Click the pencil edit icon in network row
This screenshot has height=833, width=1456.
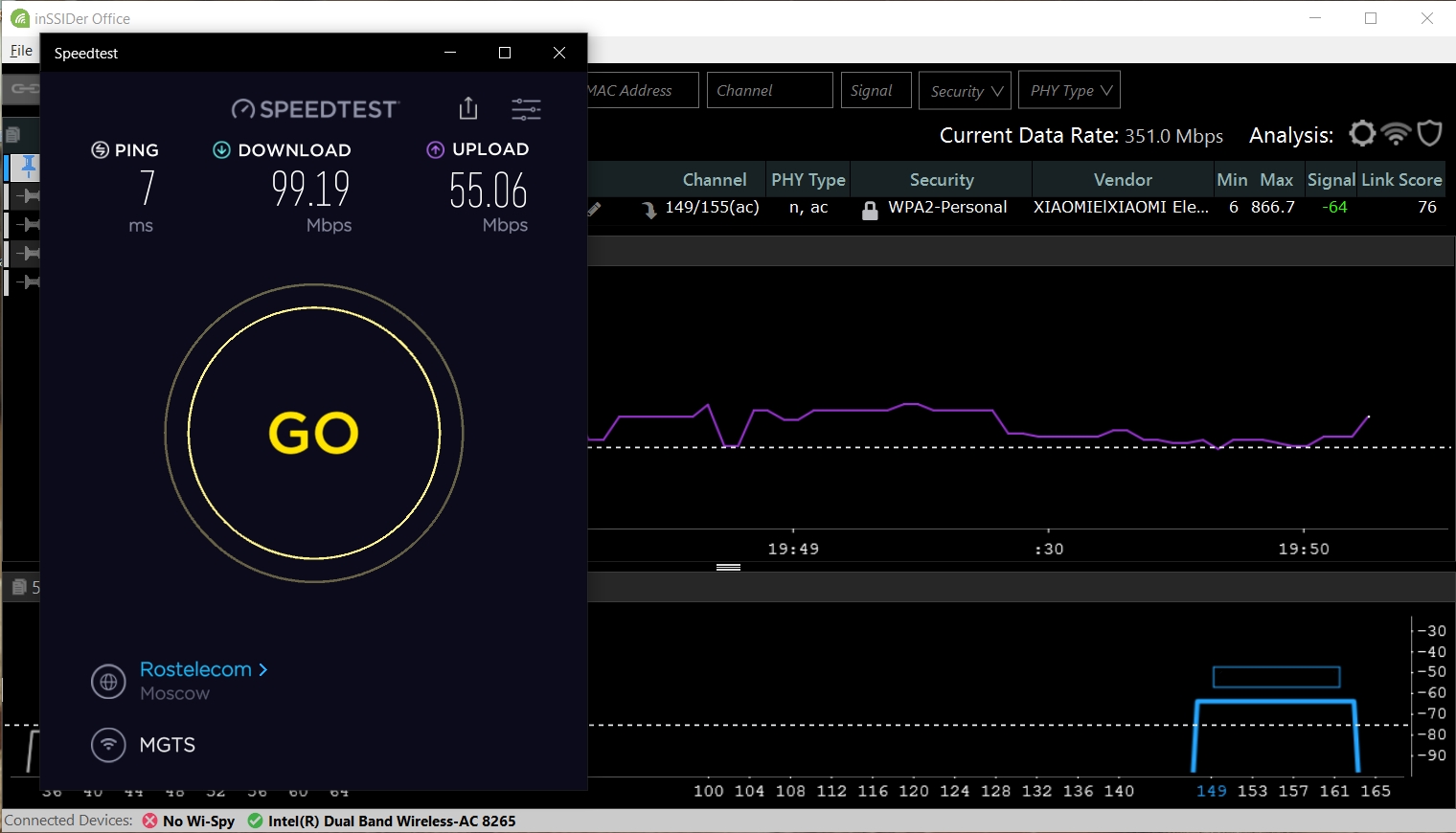tap(595, 209)
